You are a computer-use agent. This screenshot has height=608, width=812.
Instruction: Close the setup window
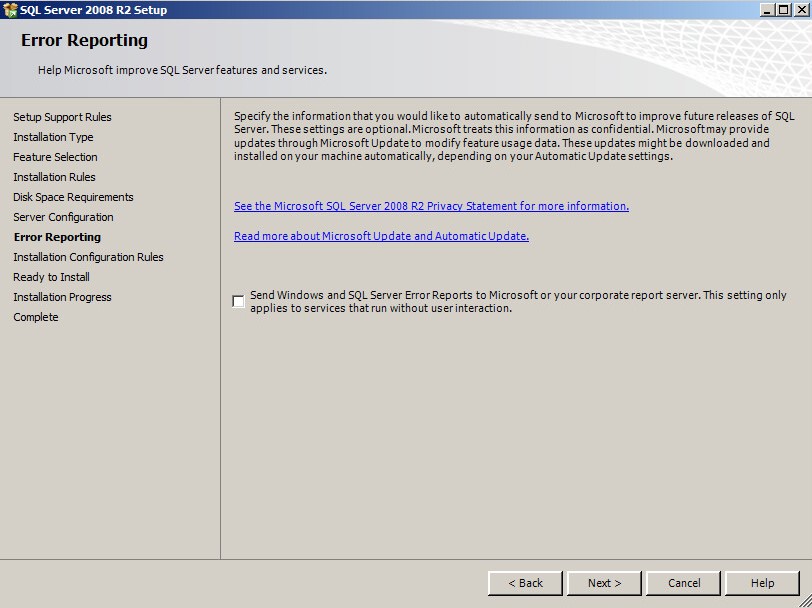(x=801, y=9)
